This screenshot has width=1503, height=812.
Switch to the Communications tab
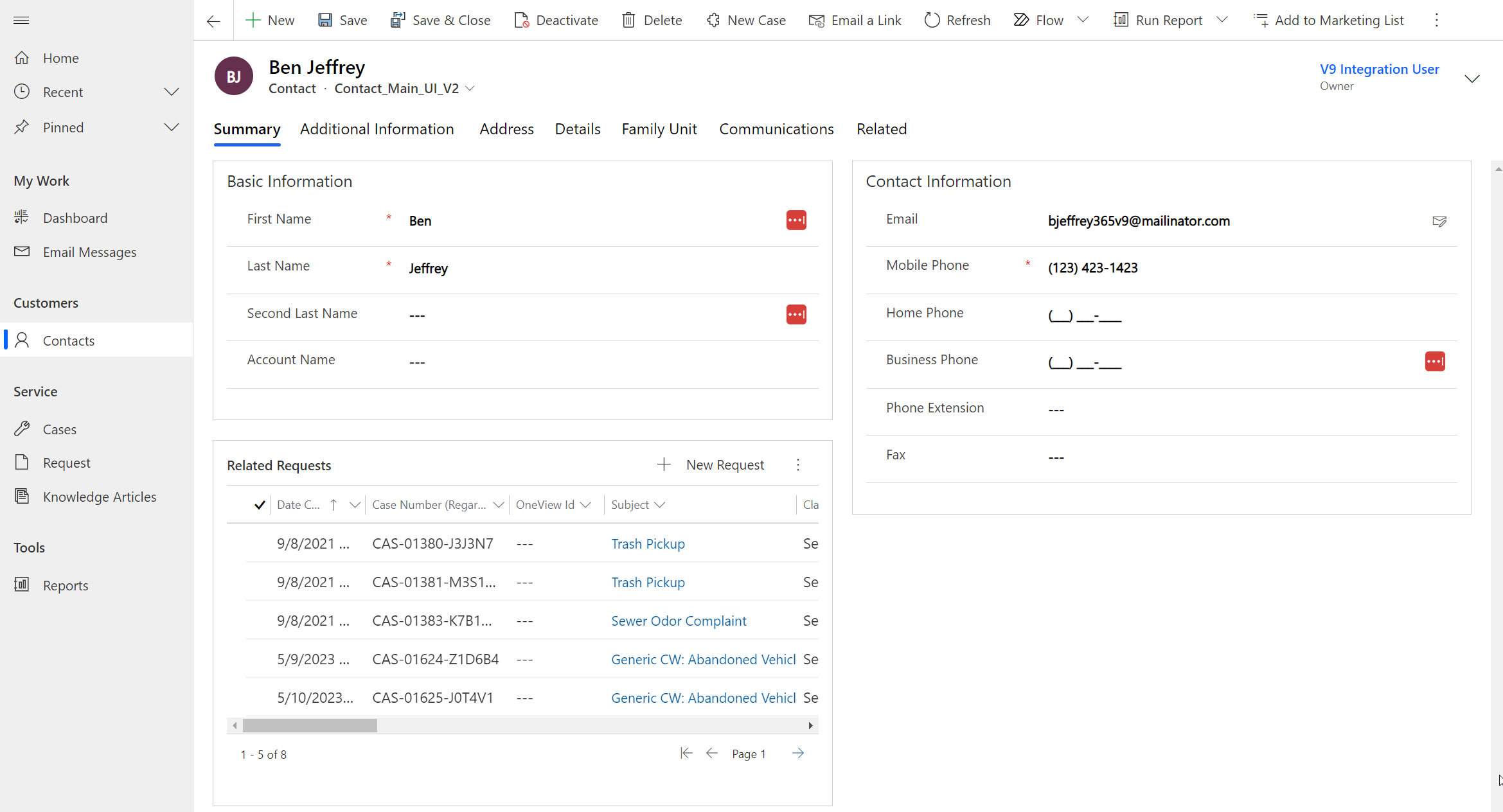pyautogui.click(x=776, y=129)
